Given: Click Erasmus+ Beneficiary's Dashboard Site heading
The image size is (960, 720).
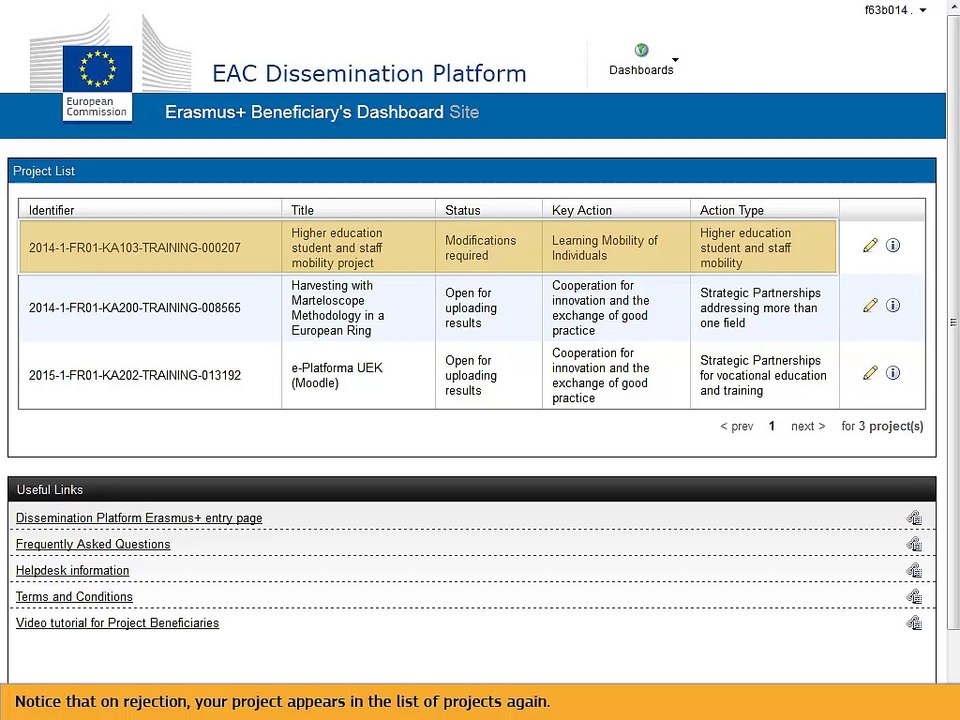Looking at the screenshot, I should [x=322, y=112].
